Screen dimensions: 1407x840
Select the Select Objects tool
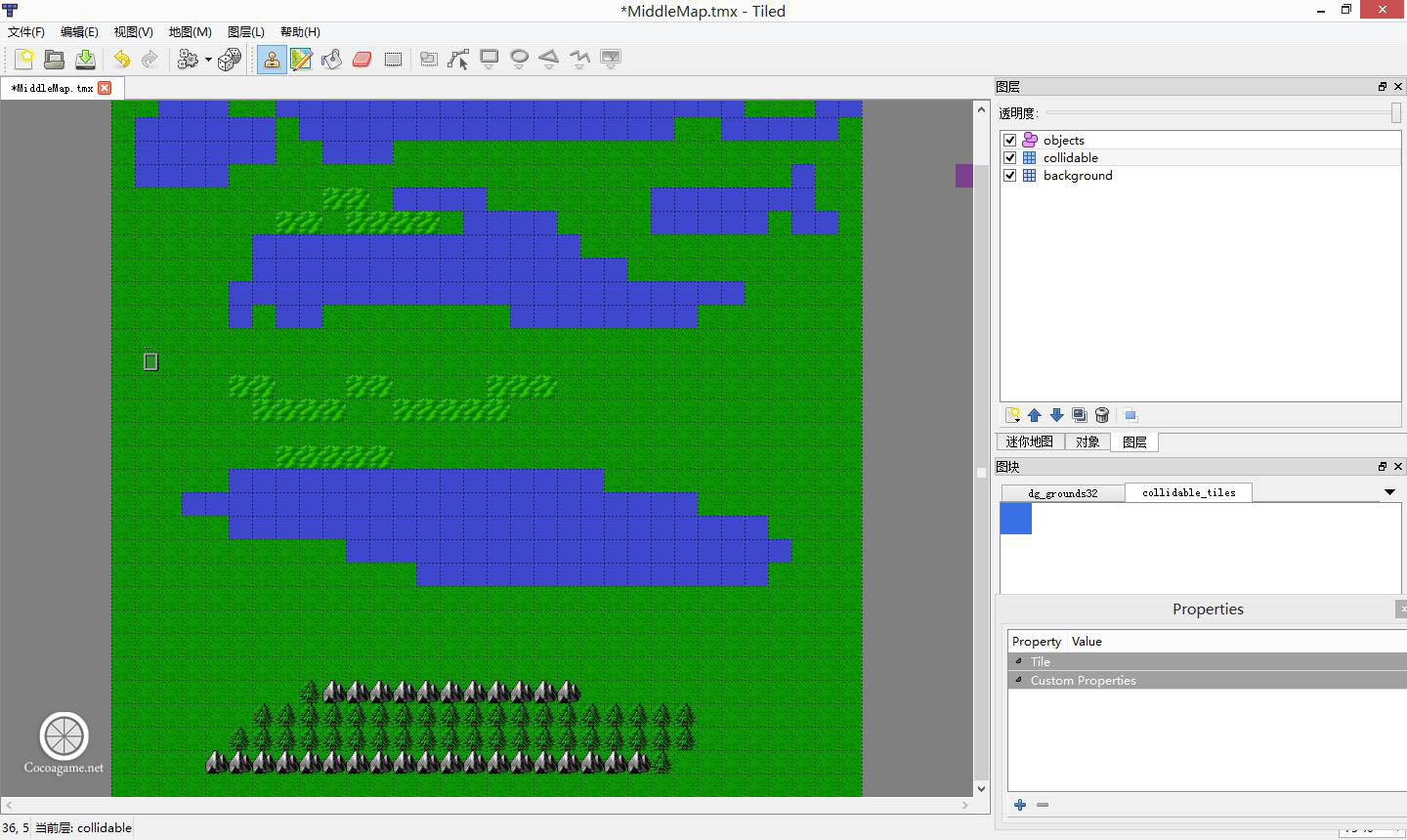[429, 60]
